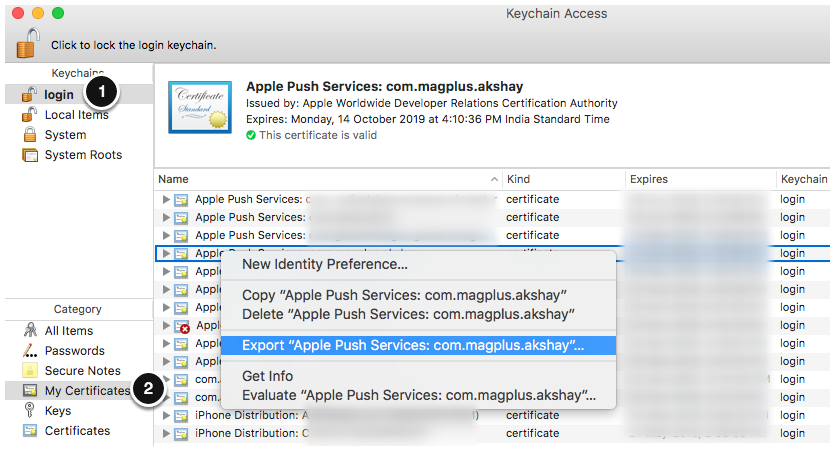Choose Export Apple Push Services menu item
The width and height of the screenshot is (835, 451).
[x=419, y=345]
